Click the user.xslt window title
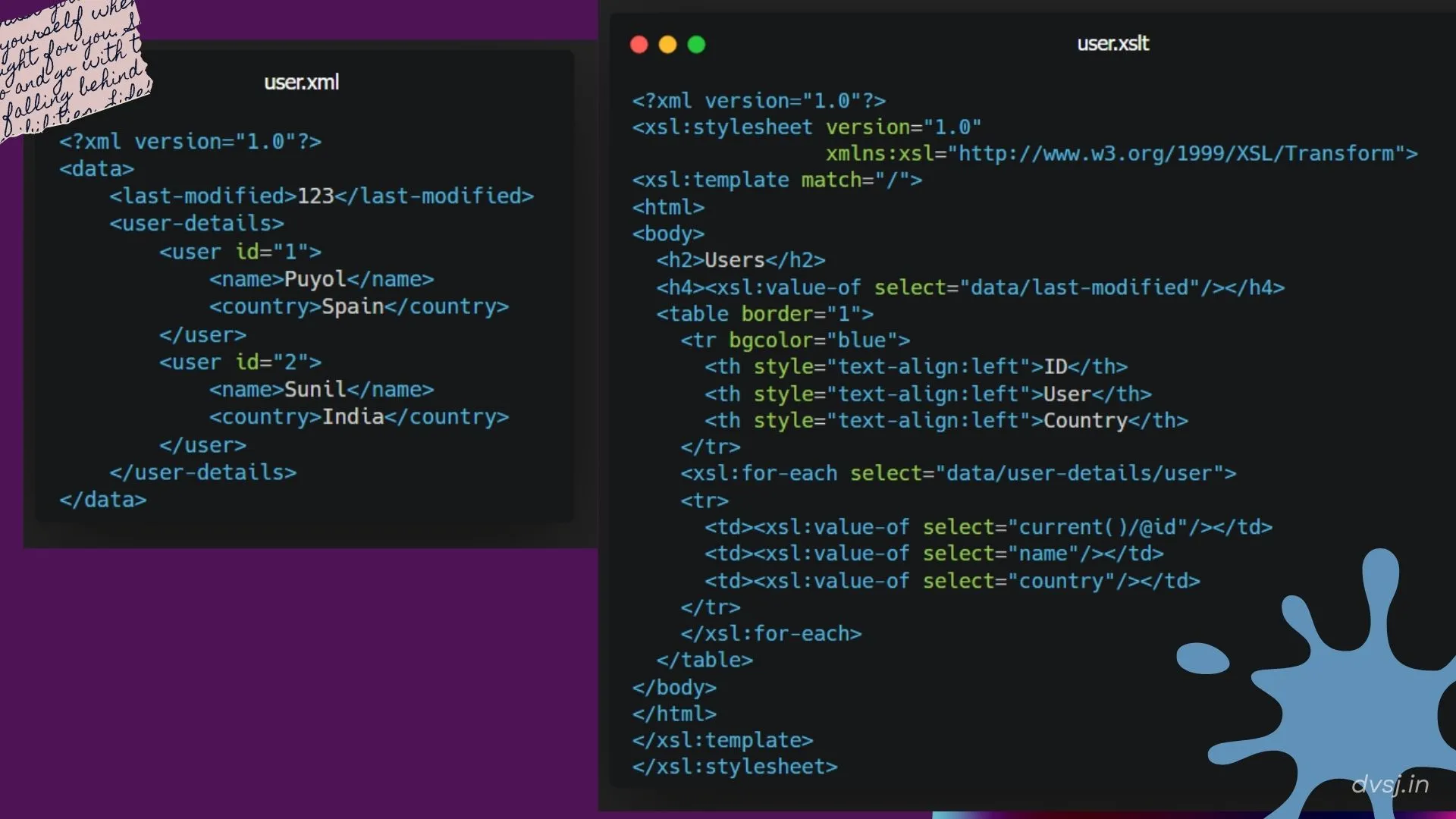The width and height of the screenshot is (1456, 819). coord(1112,43)
